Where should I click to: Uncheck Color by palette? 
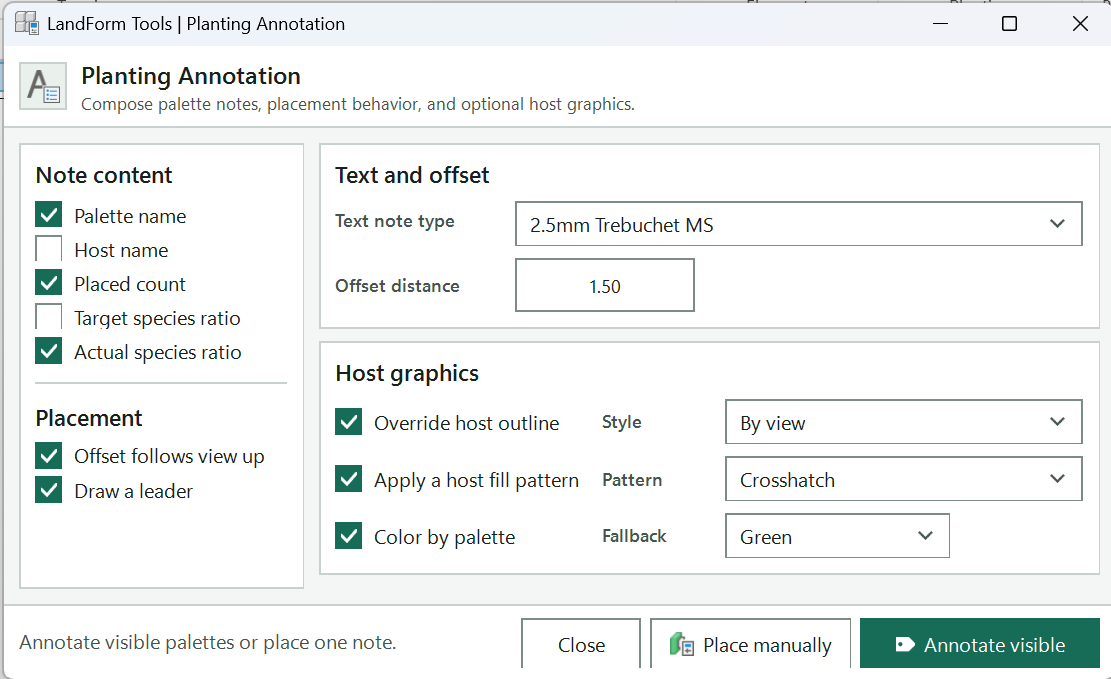point(349,536)
